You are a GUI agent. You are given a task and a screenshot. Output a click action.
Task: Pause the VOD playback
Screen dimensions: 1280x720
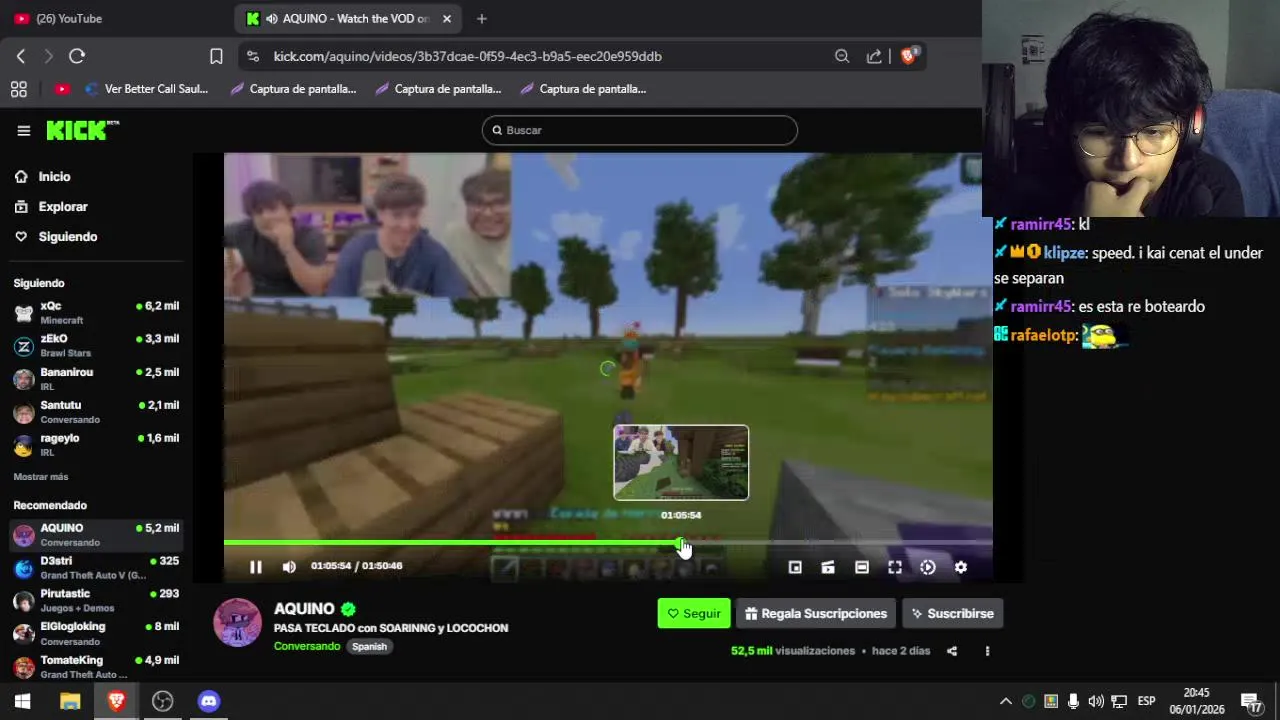pos(256,567)
